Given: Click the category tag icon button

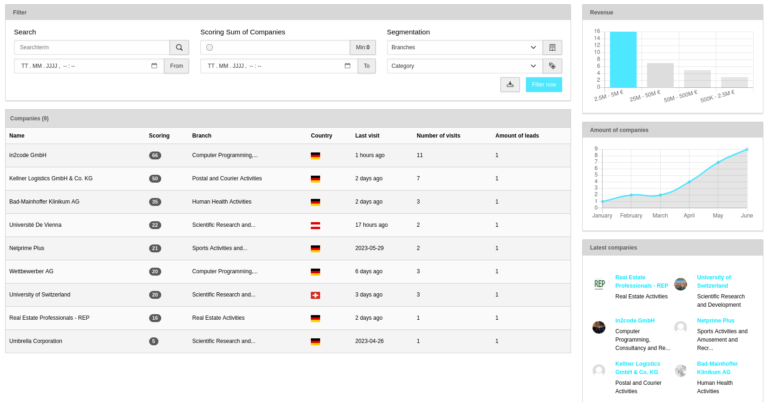Looking at the screenshot, I should pos(552,66).
